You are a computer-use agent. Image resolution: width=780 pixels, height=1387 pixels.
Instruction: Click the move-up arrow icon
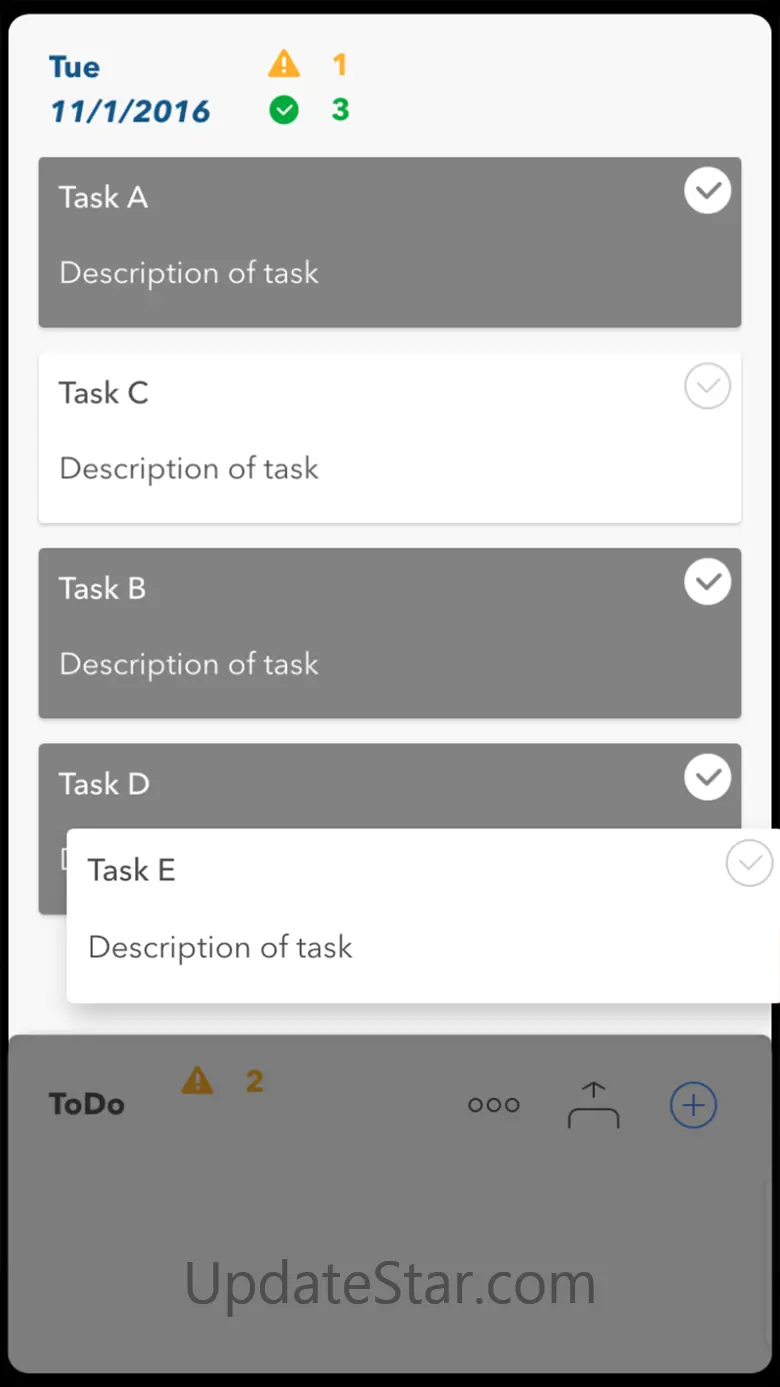(x=593, y=1105)
